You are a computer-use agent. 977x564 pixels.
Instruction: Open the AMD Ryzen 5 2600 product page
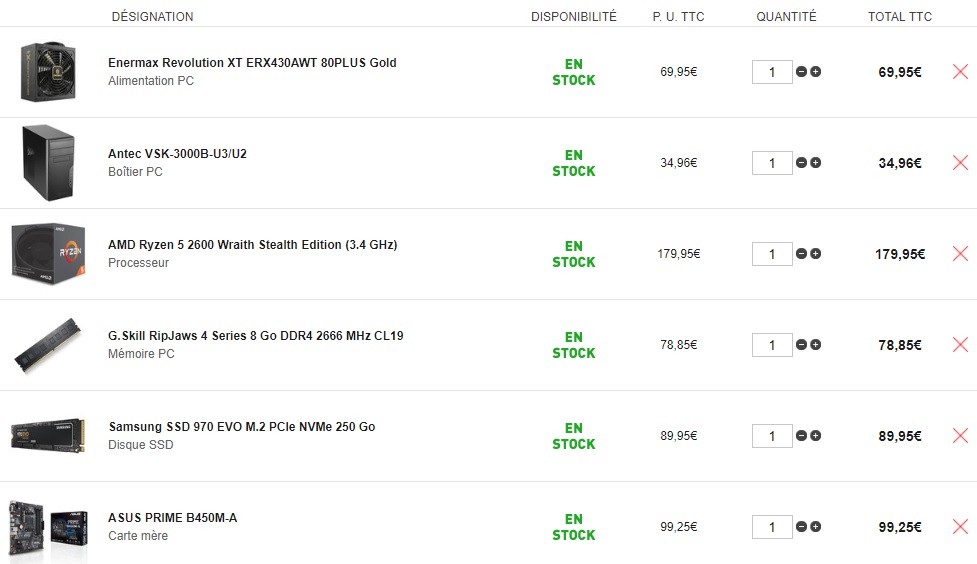(252, 245)
